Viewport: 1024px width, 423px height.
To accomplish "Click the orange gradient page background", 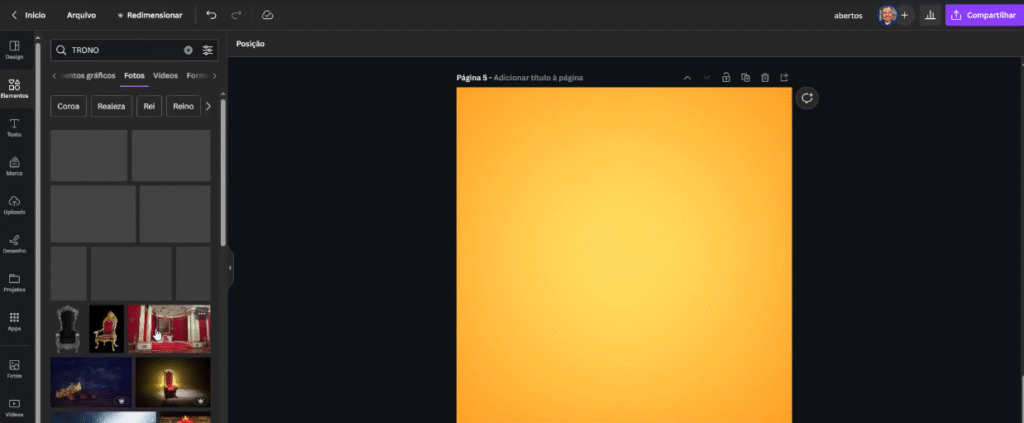I will [x=624, y=250].
